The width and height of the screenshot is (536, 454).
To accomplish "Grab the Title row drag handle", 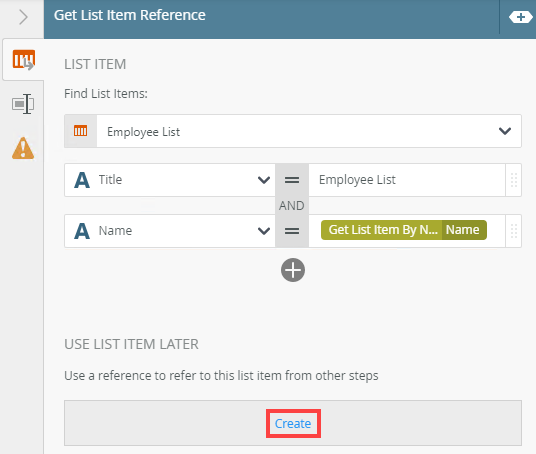I will coord(513,180).
